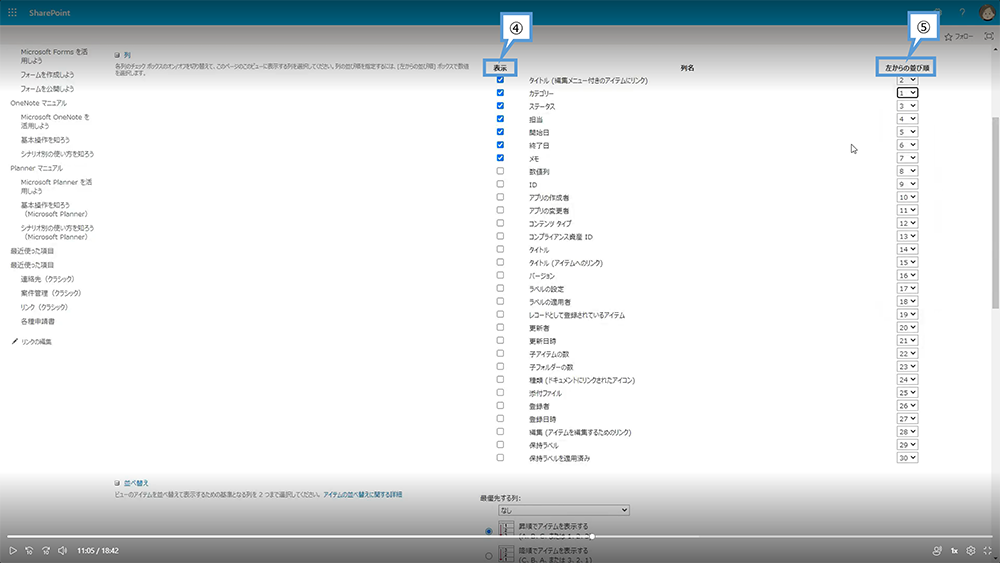The height and width of the screenshot is (563, 1000).
Task: Uncheck the カテゴリー display checkbox
Action: point(500,92)
